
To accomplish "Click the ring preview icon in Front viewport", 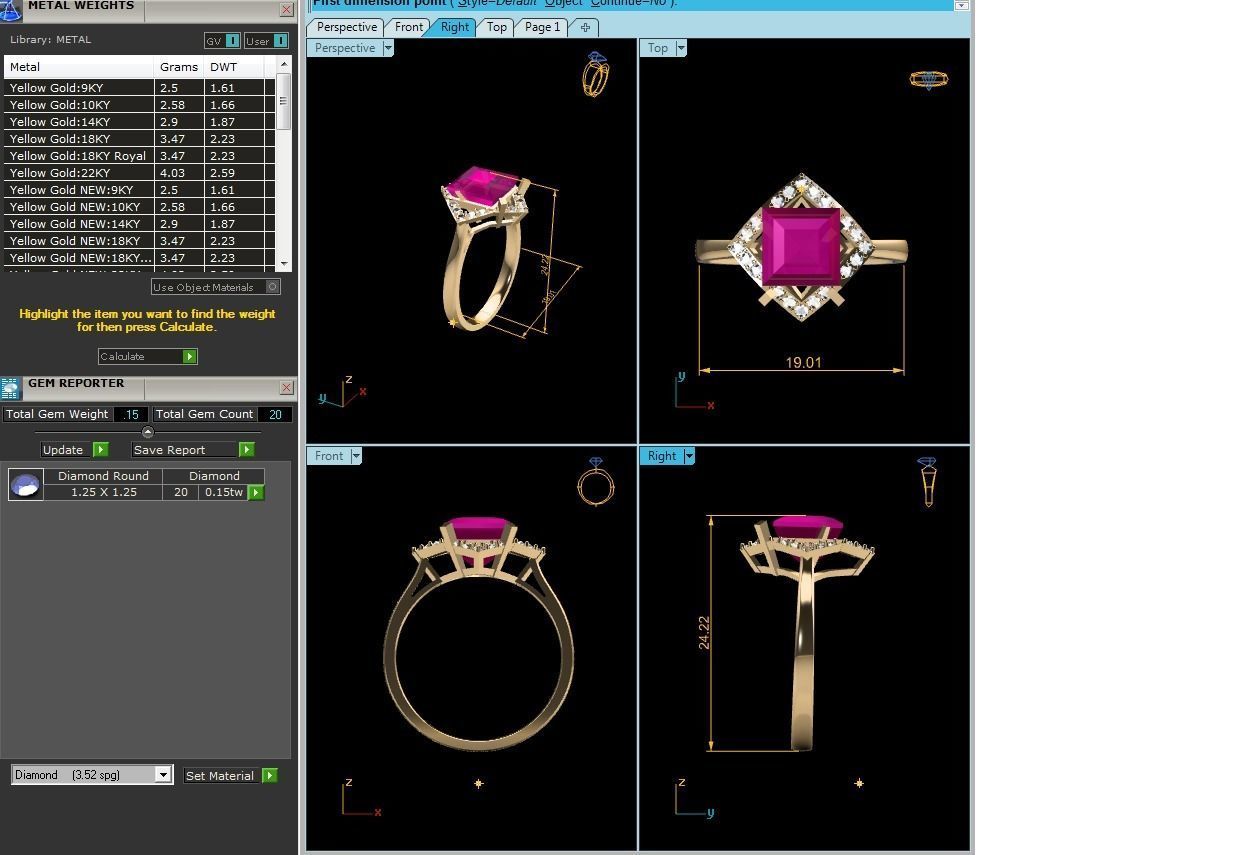I will 595,483.
